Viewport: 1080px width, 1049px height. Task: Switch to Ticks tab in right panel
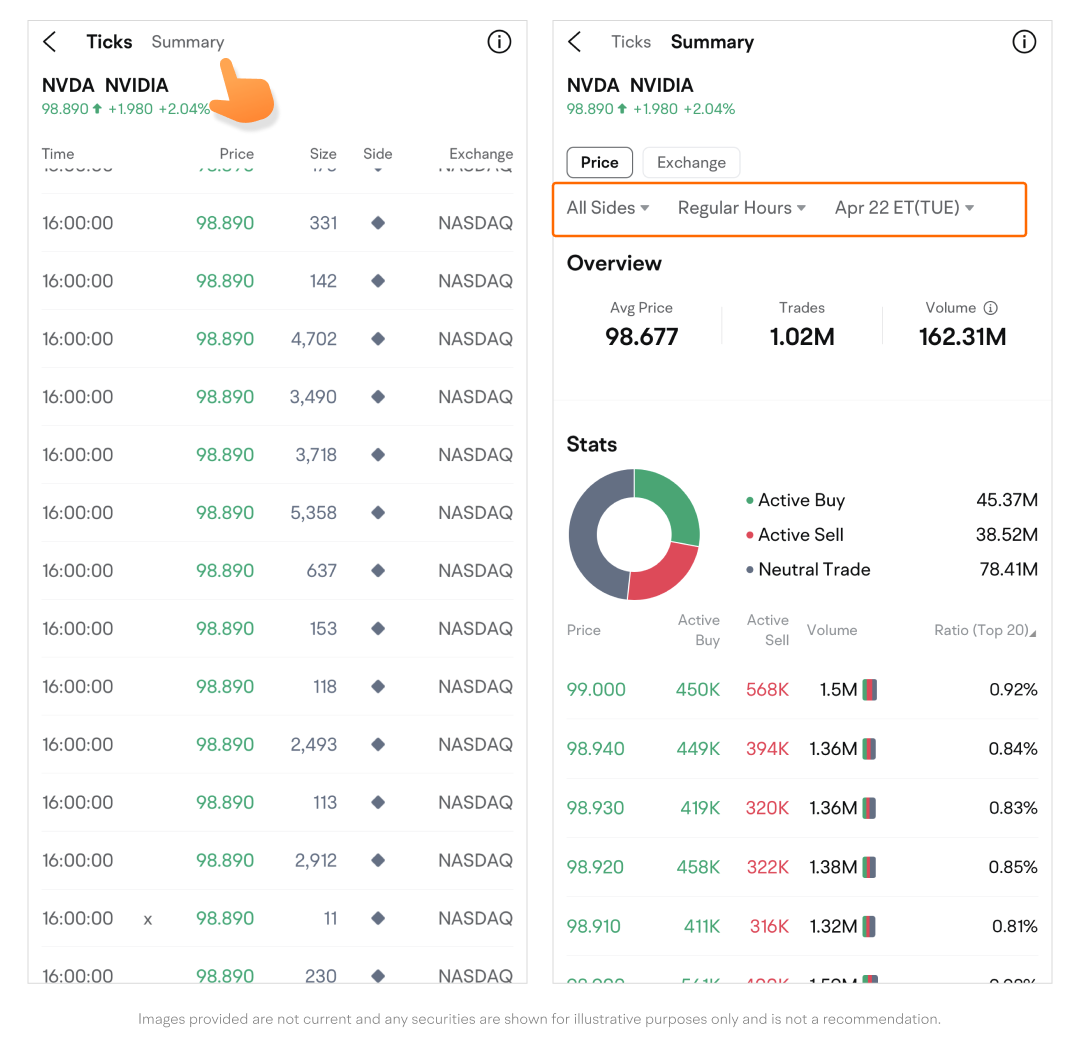click(631, 42)
